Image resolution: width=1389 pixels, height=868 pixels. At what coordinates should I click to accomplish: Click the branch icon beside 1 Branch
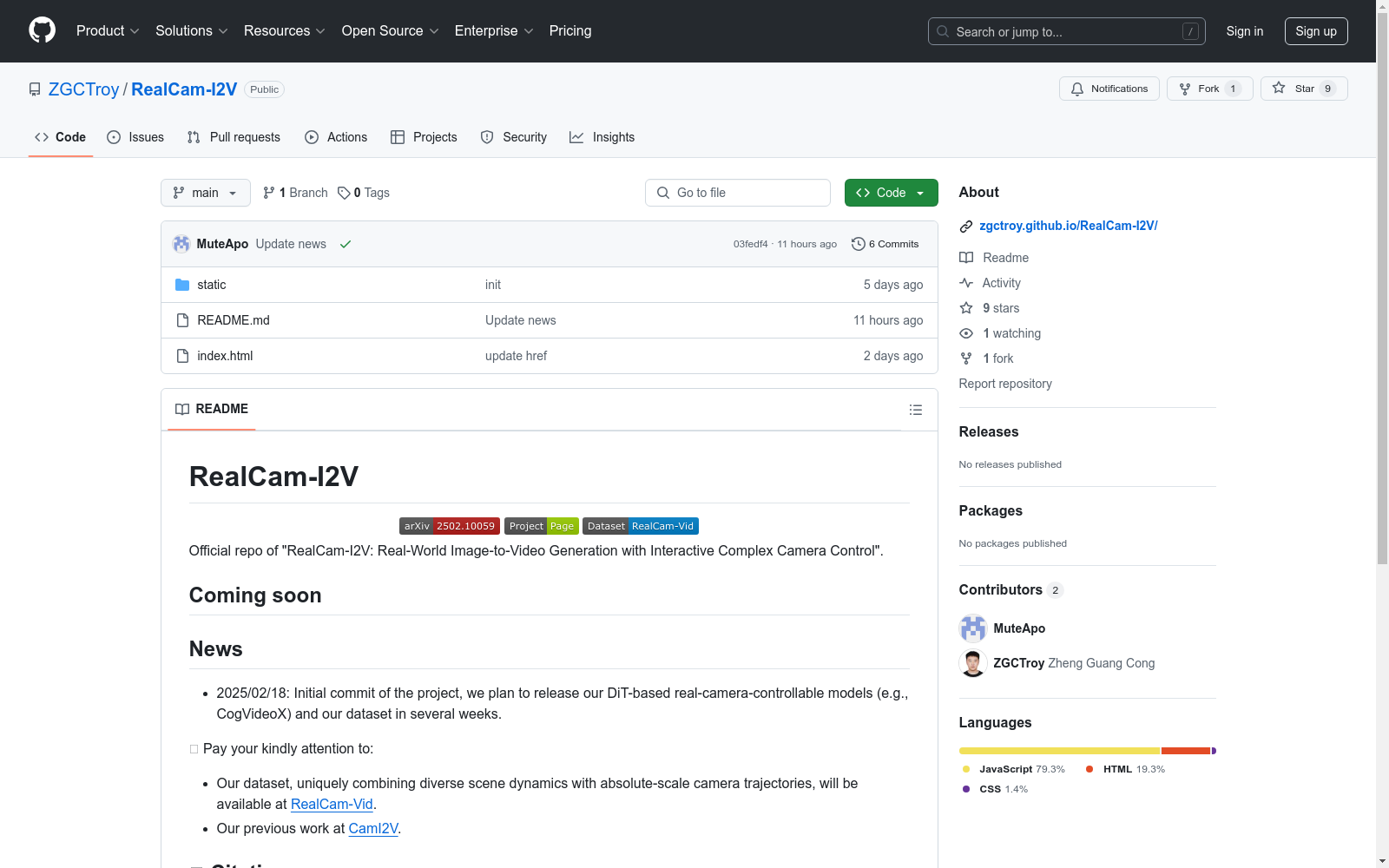click(x=269, y=193)
